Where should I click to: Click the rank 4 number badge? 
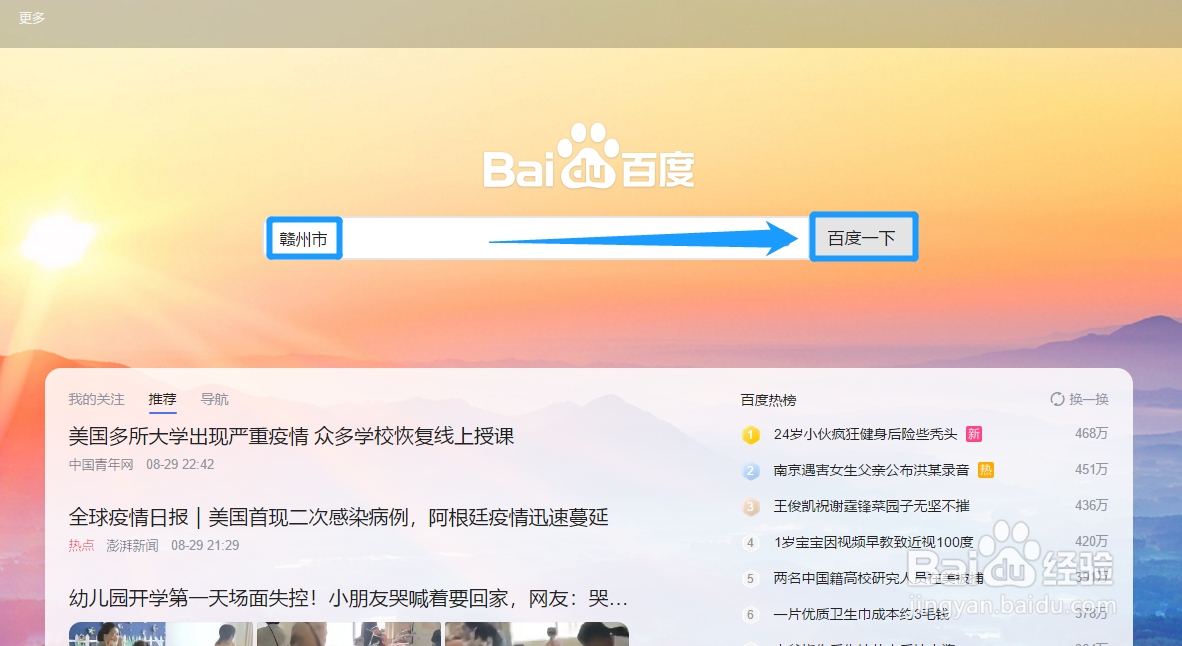click(x=750, y=542)
